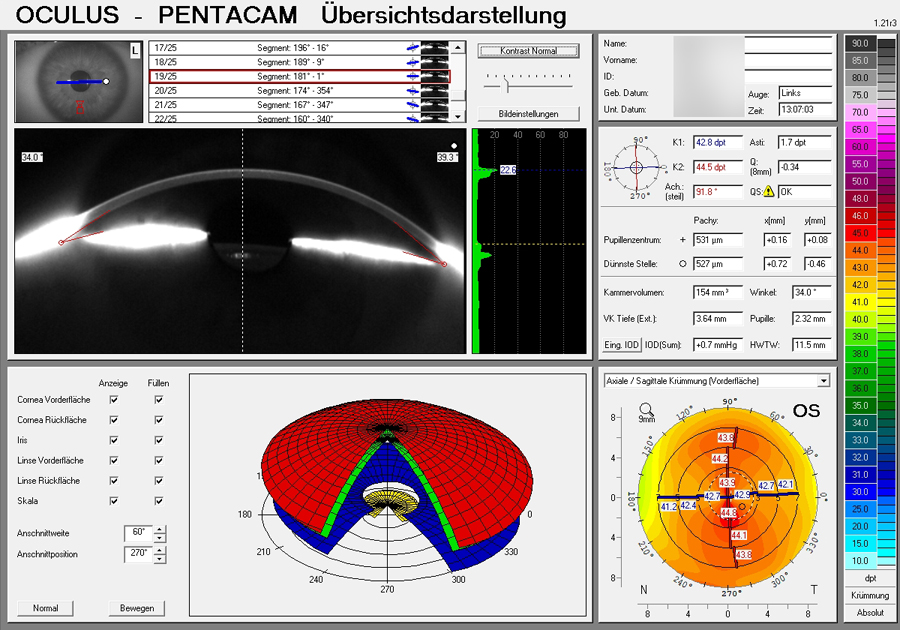
Task: Click the Kontrast Normal button
Action: pos(528,51)
